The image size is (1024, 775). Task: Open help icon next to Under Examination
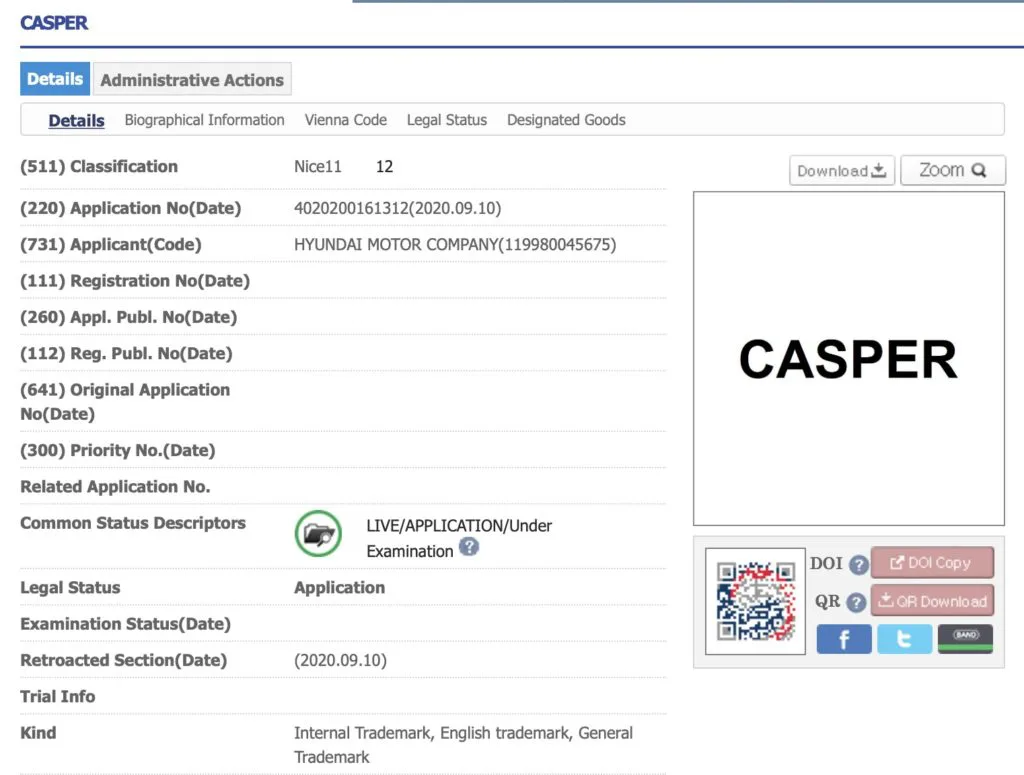pos(468,546)
